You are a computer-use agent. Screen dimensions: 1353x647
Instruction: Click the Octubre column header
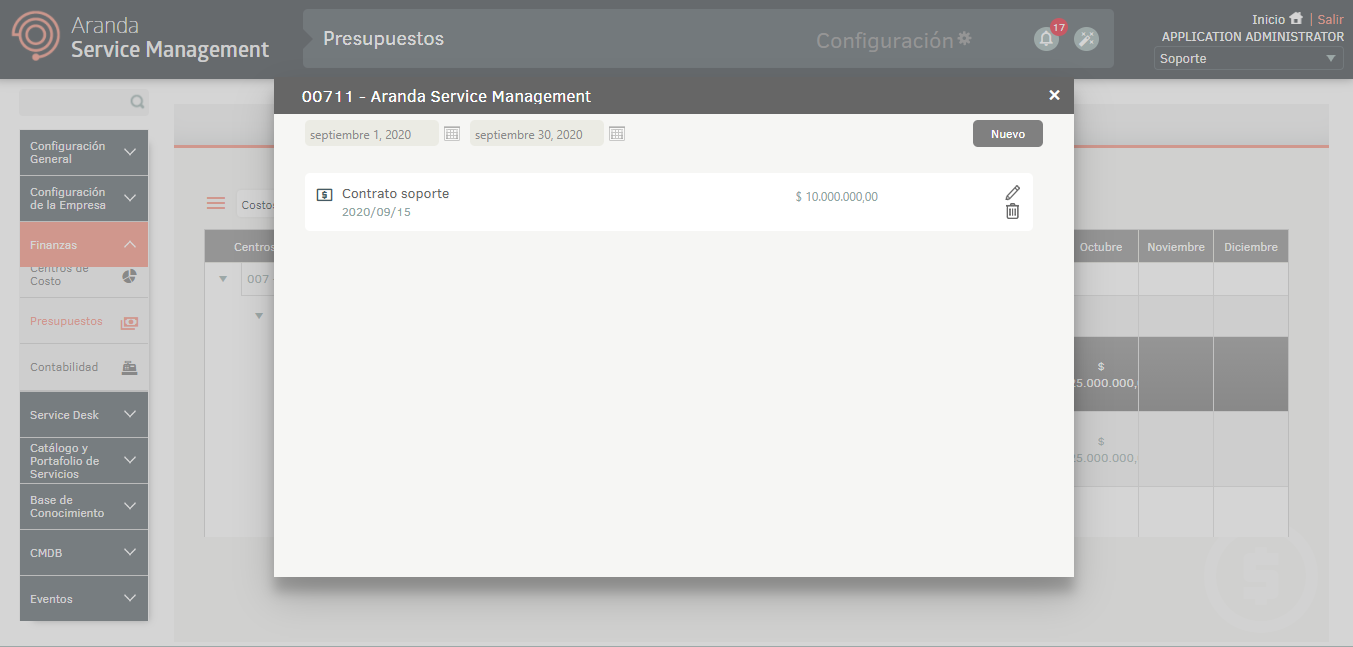pyautogui.click(x=1101, y=247)
